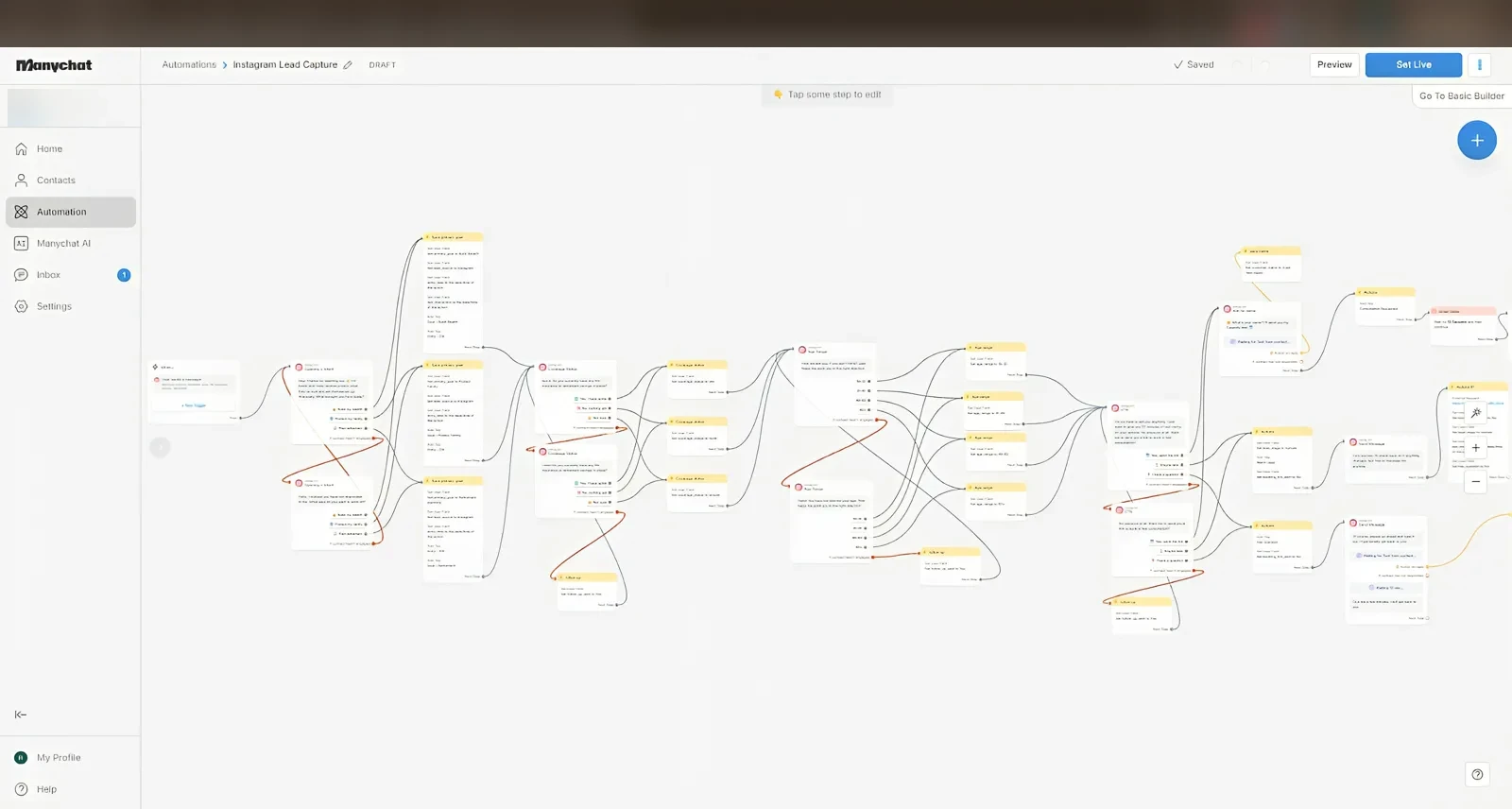Image resolution: width=1512 pixels, height=809 pixels.
Task: Go back to Automations breadcrumb
Action: [189, 65]
